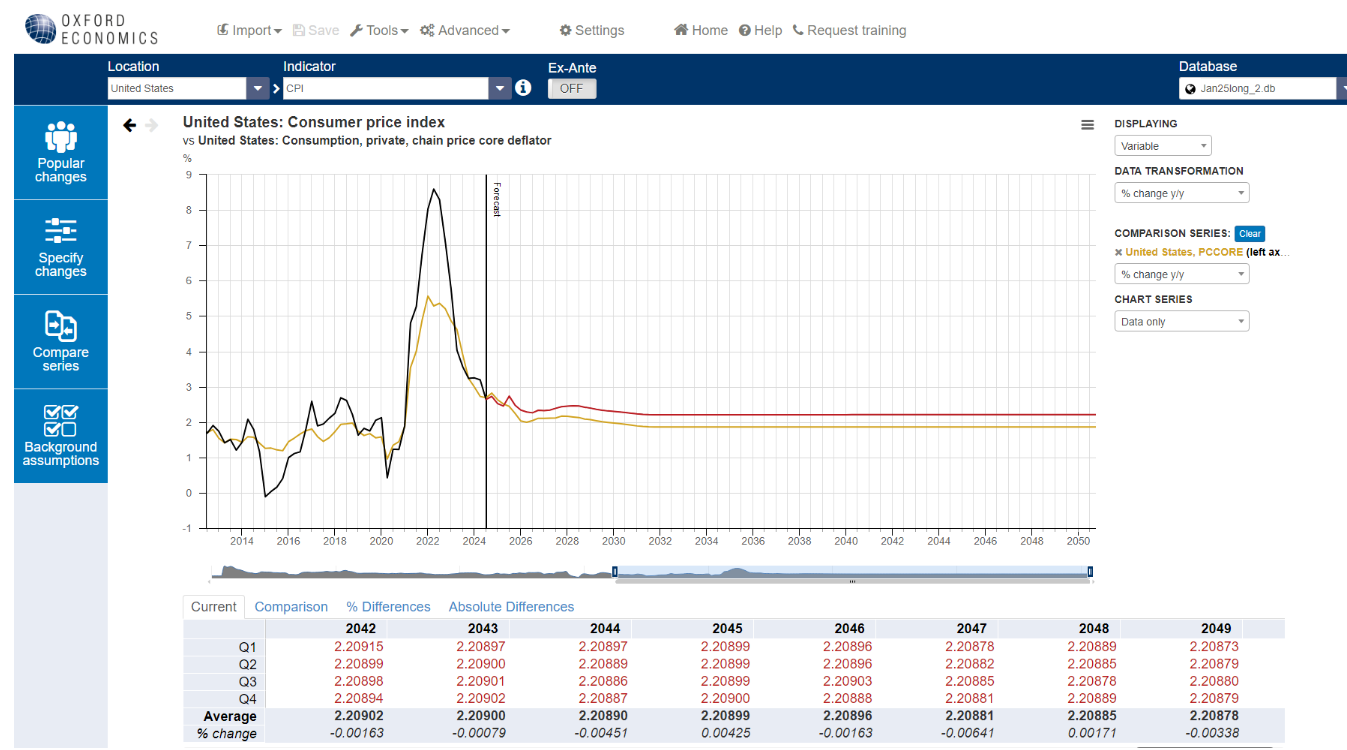Open the Chart Series dropdown

click(1181, 322)
